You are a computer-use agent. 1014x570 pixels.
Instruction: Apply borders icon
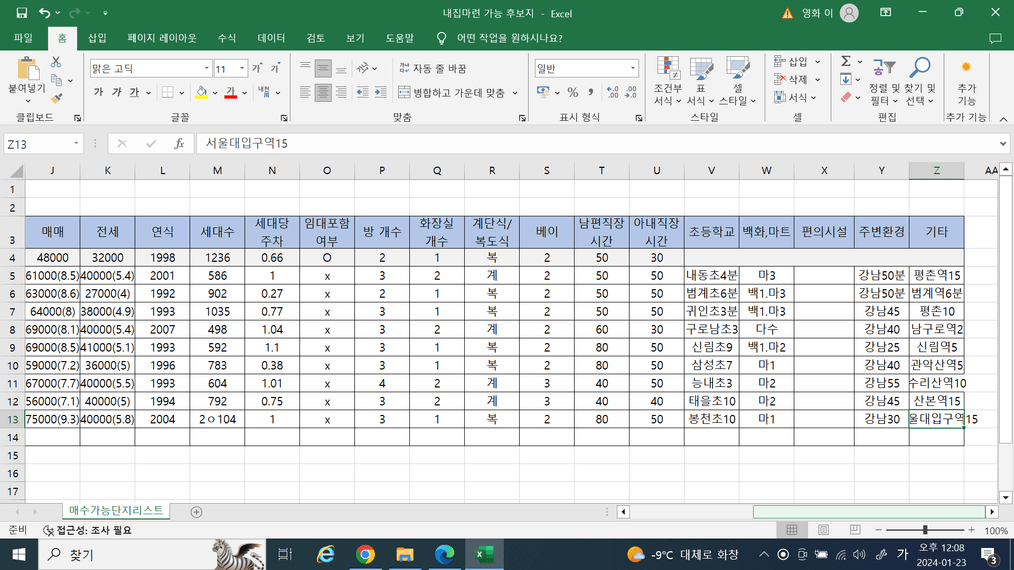tap(167, 93)
